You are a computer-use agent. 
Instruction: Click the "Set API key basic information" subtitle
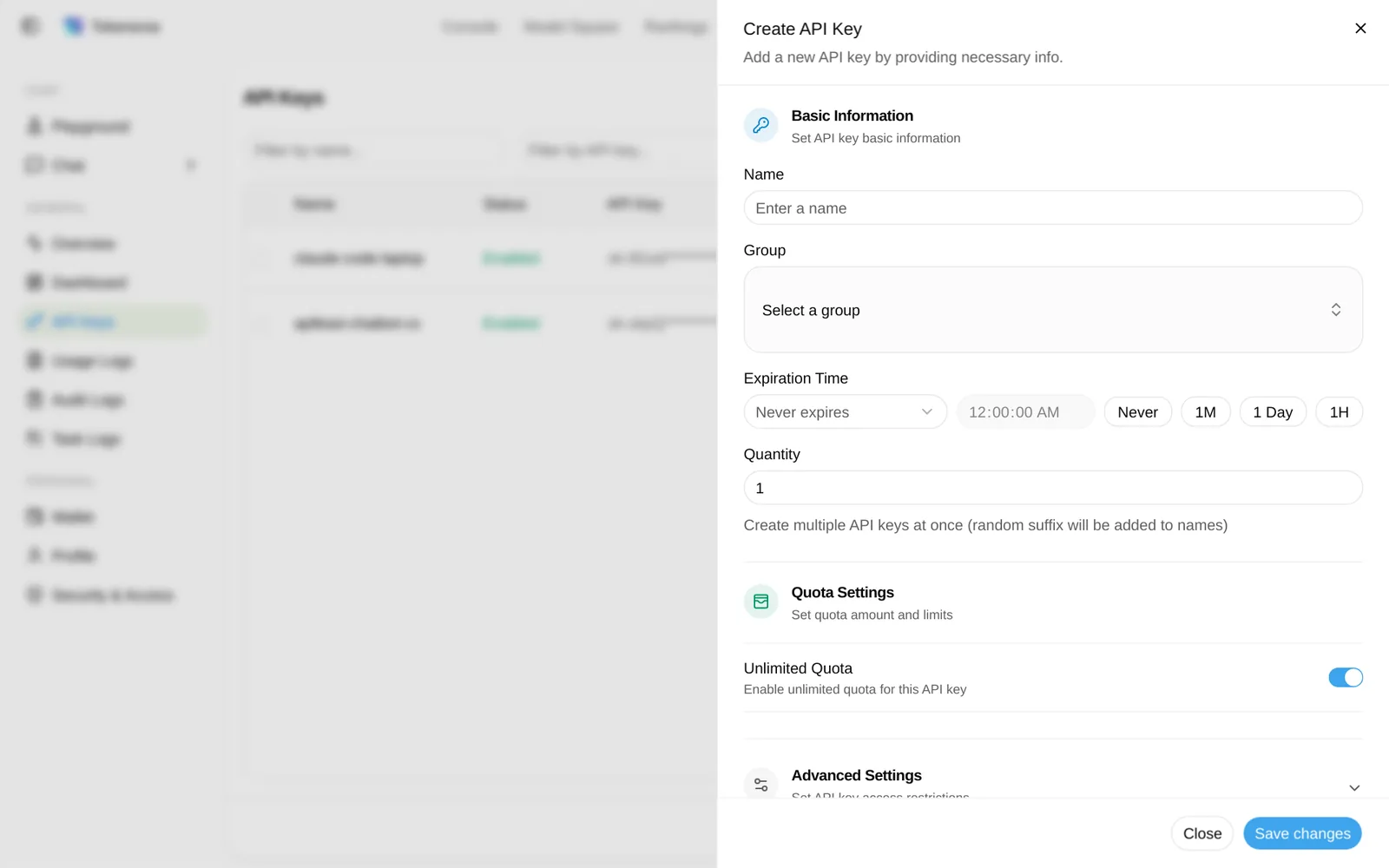875,138
